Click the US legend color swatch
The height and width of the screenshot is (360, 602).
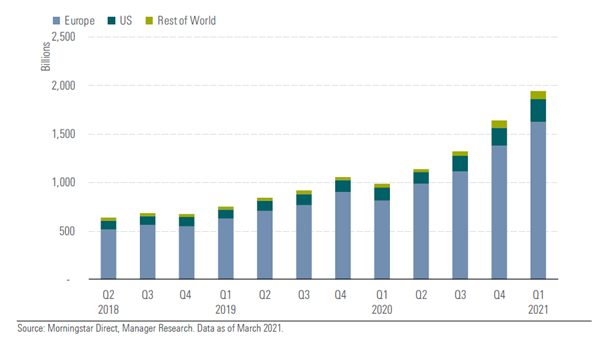pos(112,21)
